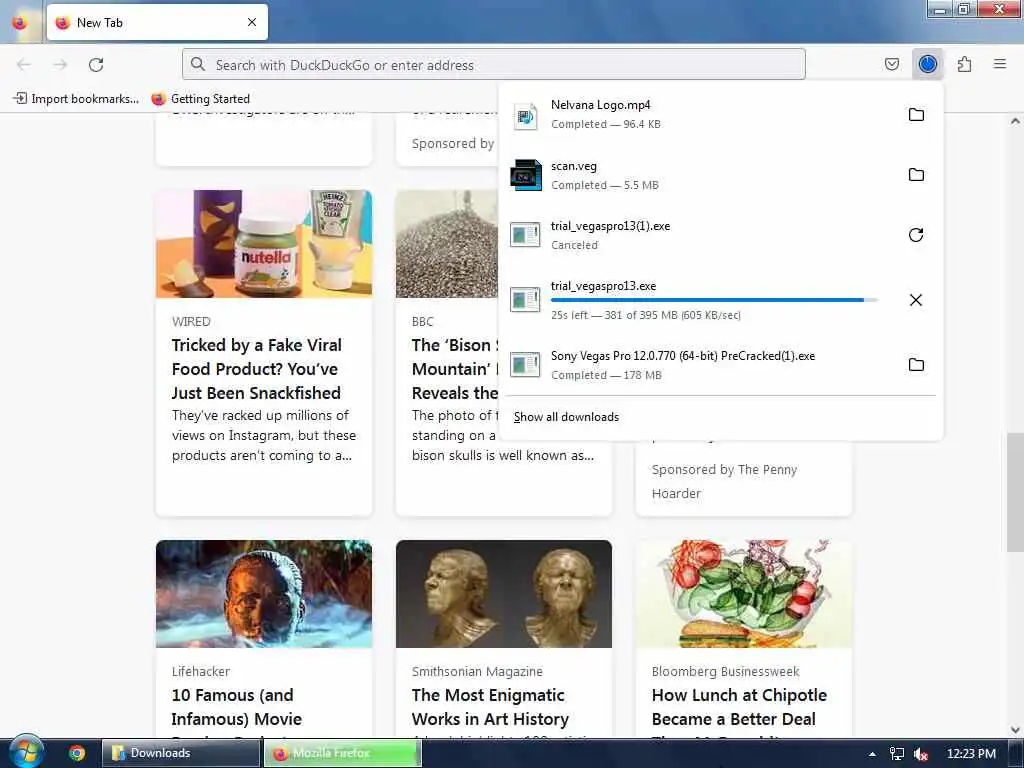The image size is (1024, 768).
Task: Open the bronze busts thumbnail
Action: [x=504, y=594]
